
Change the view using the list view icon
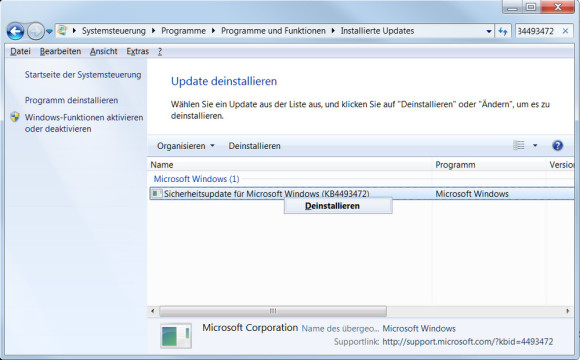tap(519, 145)
